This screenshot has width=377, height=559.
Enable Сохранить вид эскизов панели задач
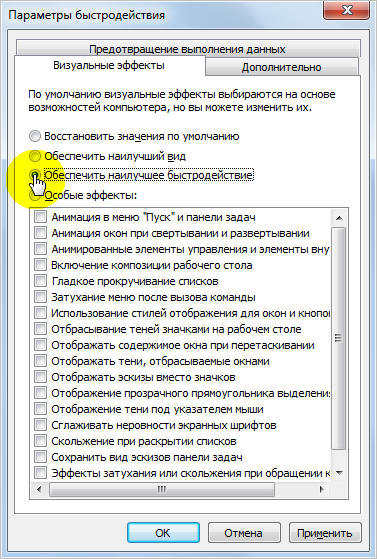[x=40, y=457]
